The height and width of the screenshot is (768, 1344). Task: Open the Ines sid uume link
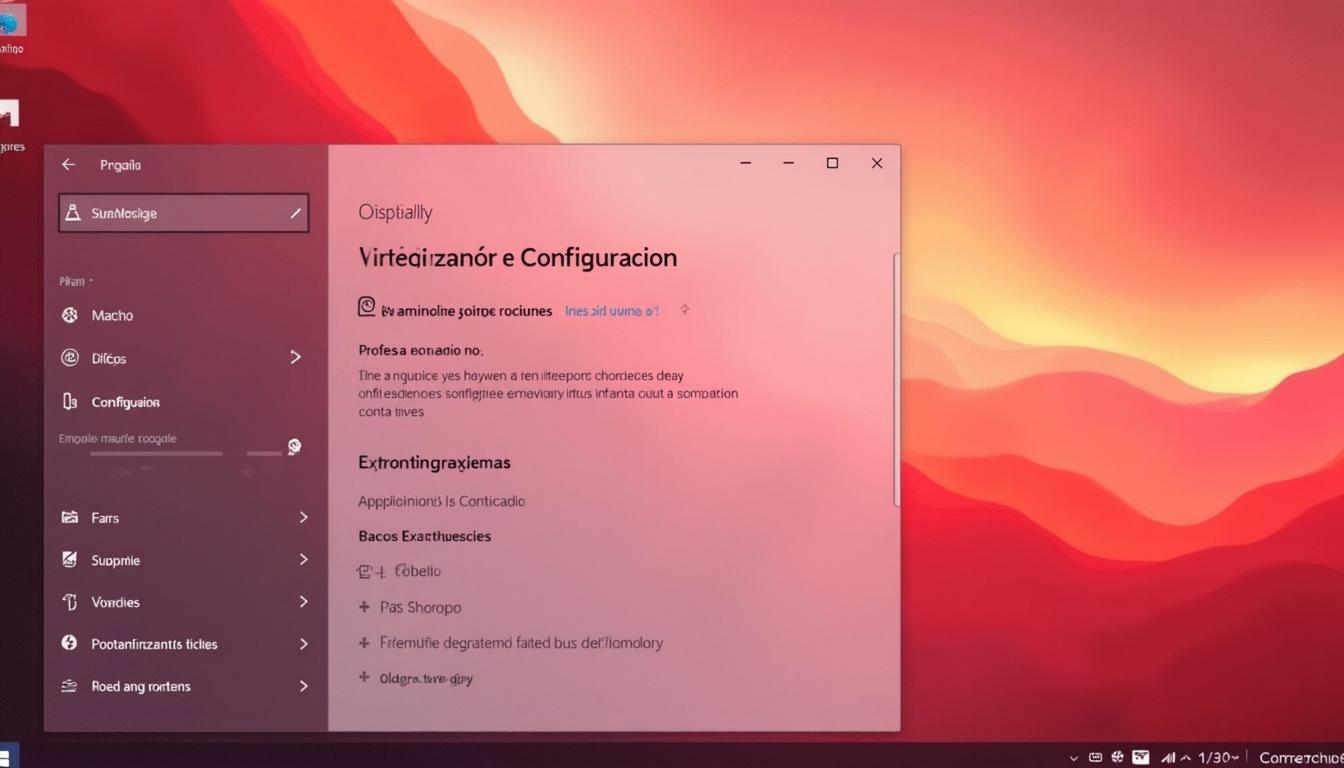pos(610,311)
